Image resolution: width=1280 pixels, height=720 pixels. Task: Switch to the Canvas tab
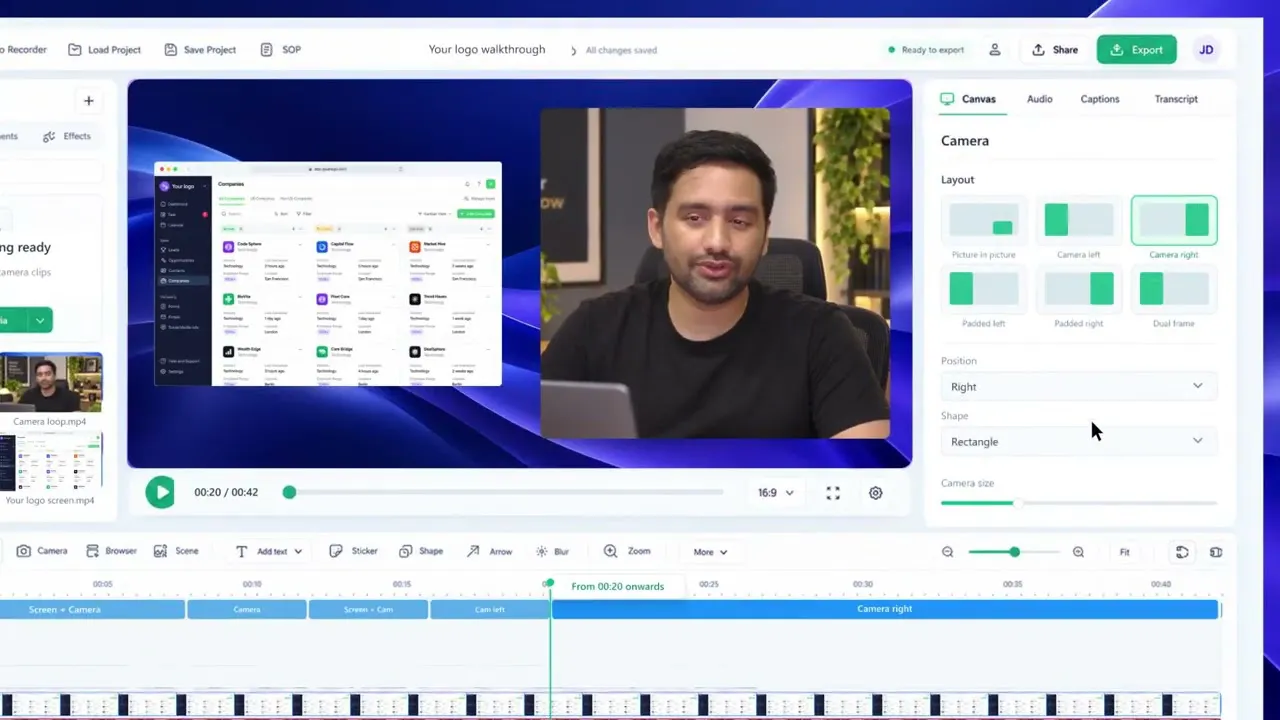968,99
